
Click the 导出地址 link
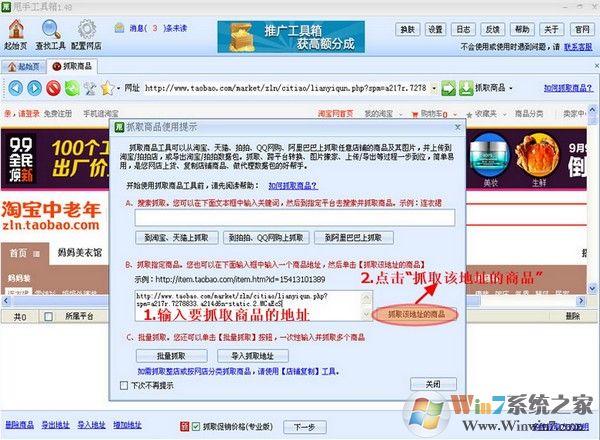pos(55,425)
